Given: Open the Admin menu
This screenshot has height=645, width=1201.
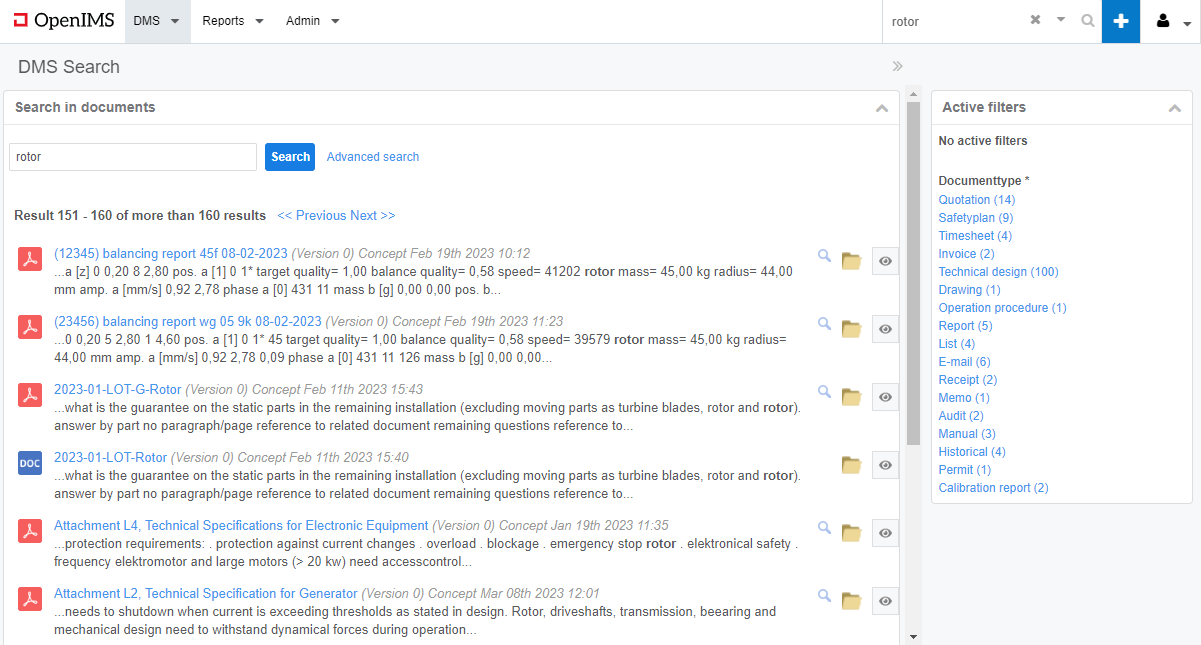Looking at the screenshot, I should click(x=312, y=21).
